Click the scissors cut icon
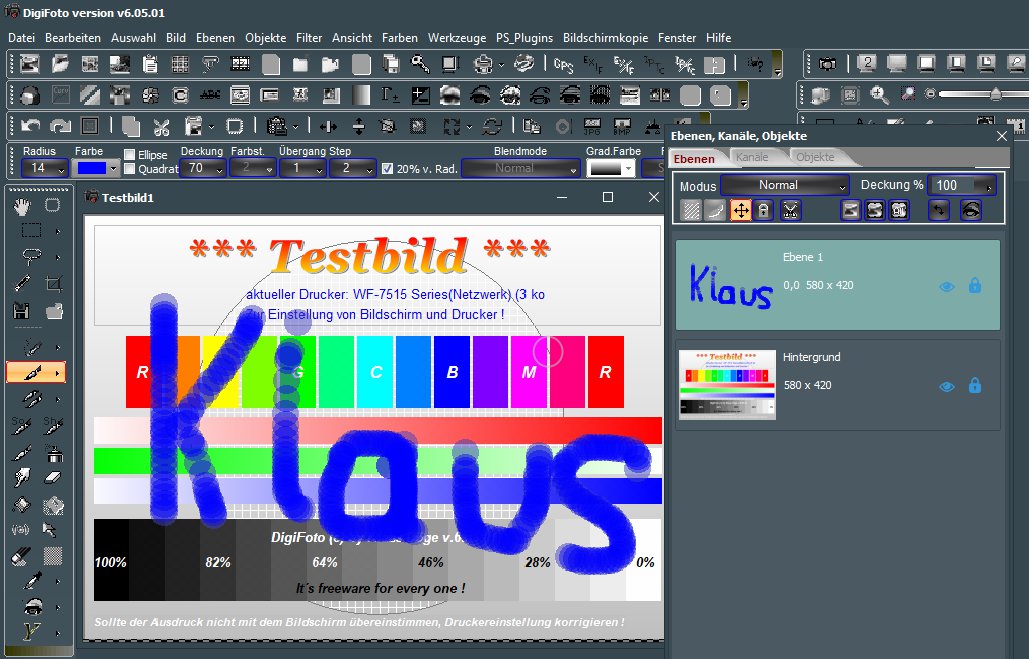 click(x=161, y=127)
